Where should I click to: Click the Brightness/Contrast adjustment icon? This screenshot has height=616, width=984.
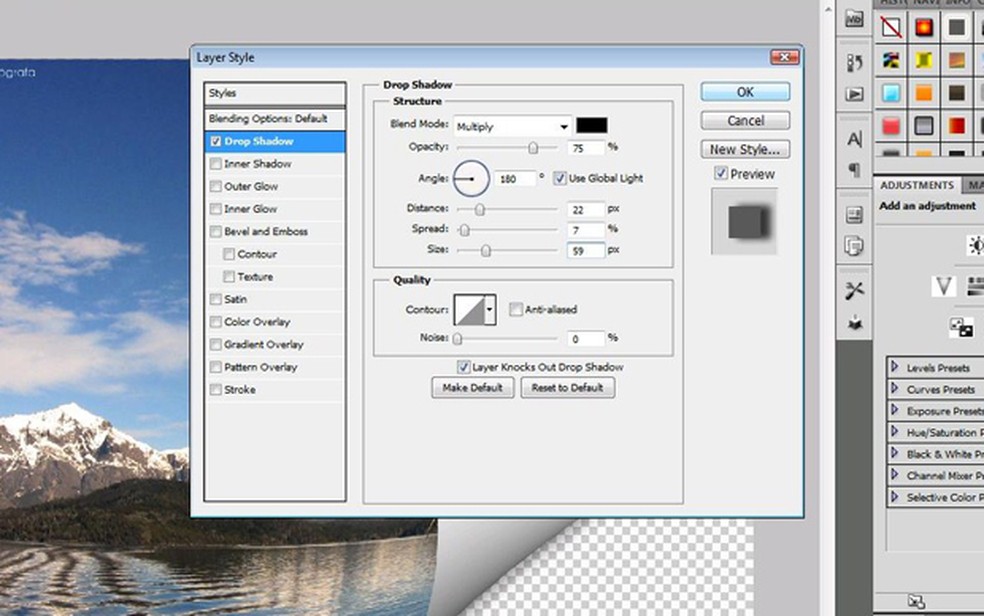click(x=976, y=245)
